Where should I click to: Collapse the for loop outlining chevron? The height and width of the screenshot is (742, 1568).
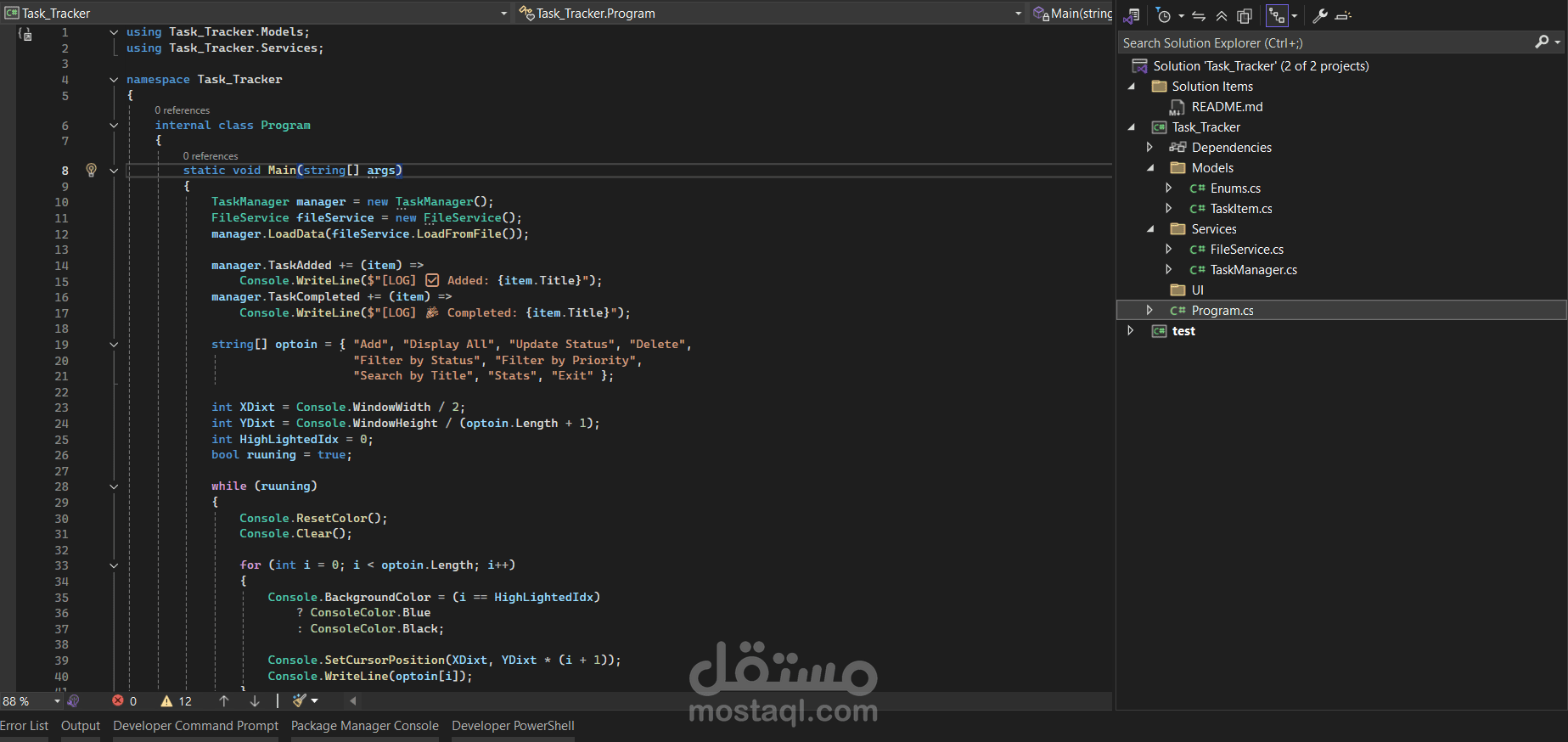[x=114, y=565]
